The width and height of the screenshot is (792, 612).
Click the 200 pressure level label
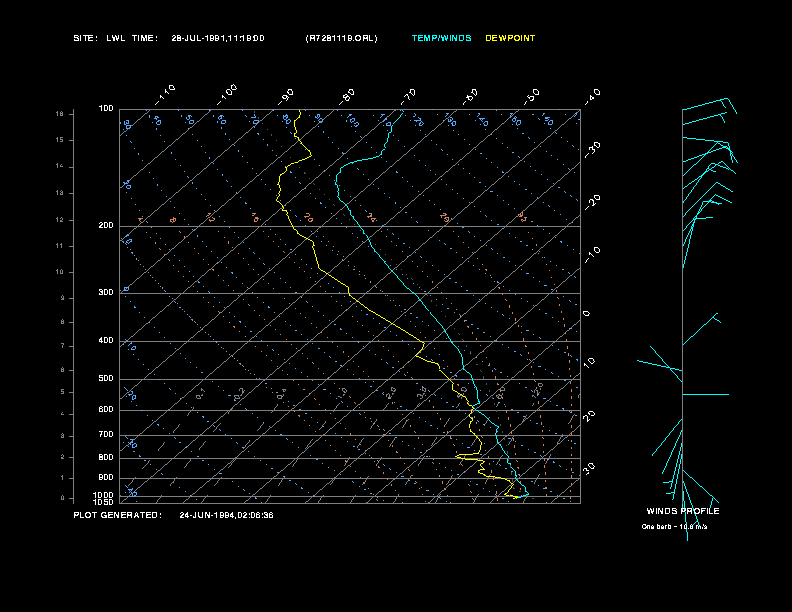coord(106,226)
